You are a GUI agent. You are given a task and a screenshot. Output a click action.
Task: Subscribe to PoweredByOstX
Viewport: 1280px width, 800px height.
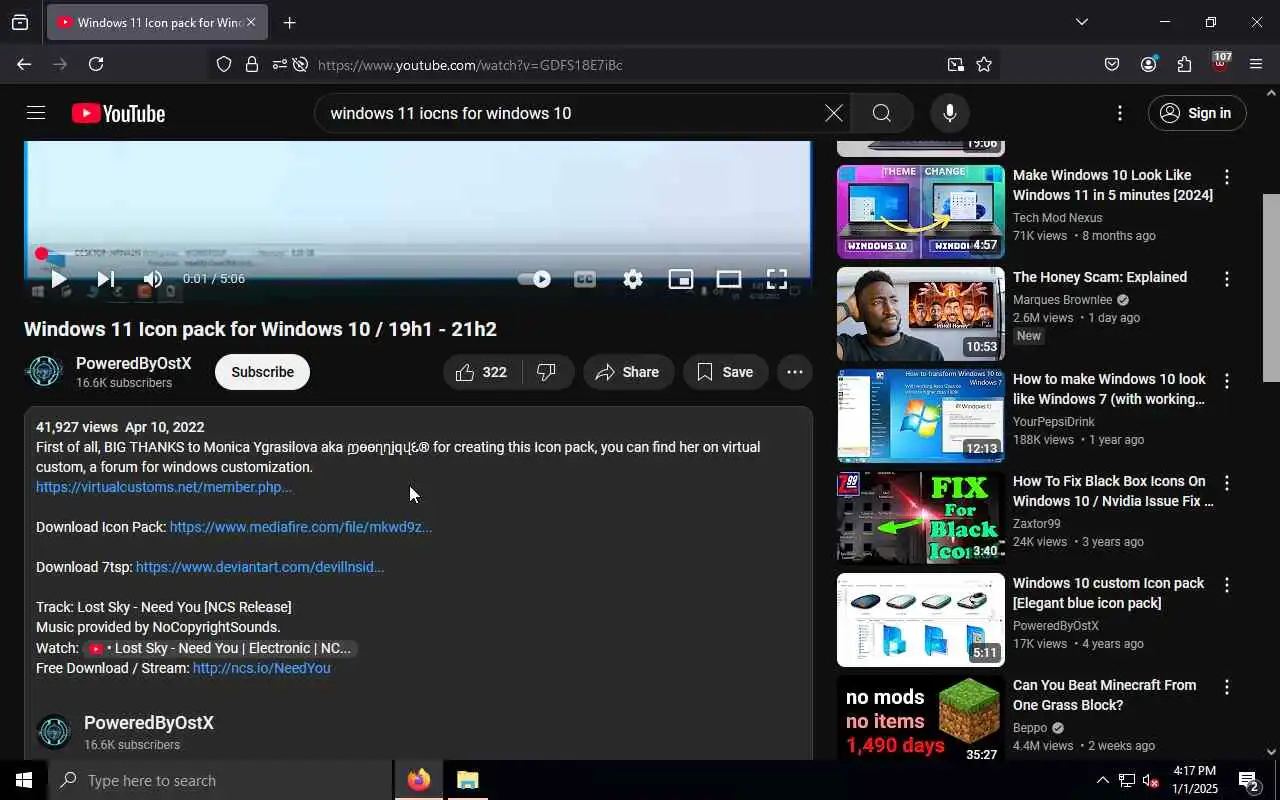pyautogui.click(x=262, y=372)
